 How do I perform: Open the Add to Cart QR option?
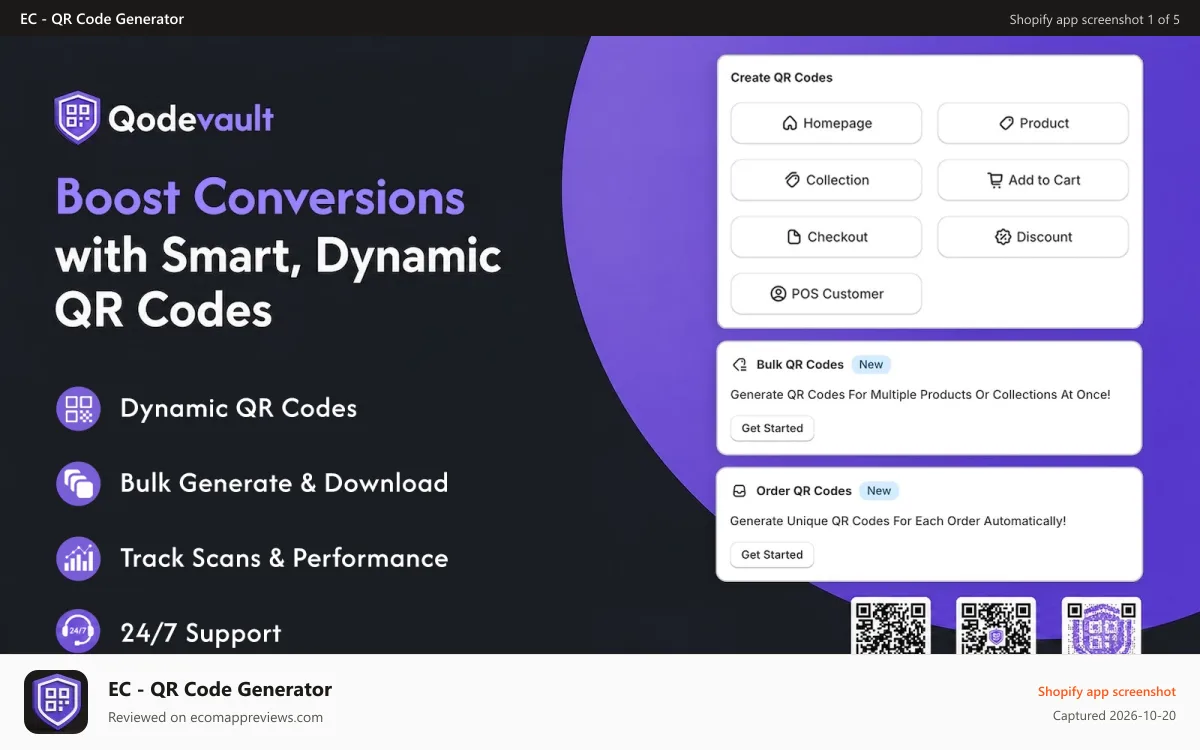tap(1033, 180)
